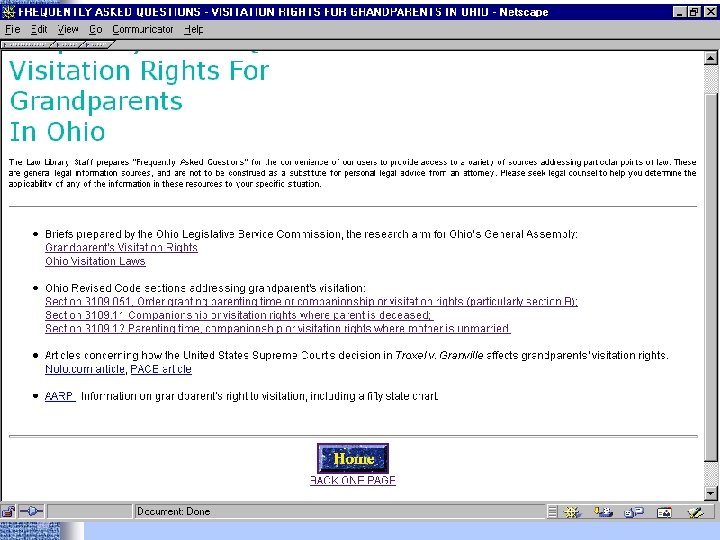
Task: Click the status bar progress field
Action: tap(90, 511)
